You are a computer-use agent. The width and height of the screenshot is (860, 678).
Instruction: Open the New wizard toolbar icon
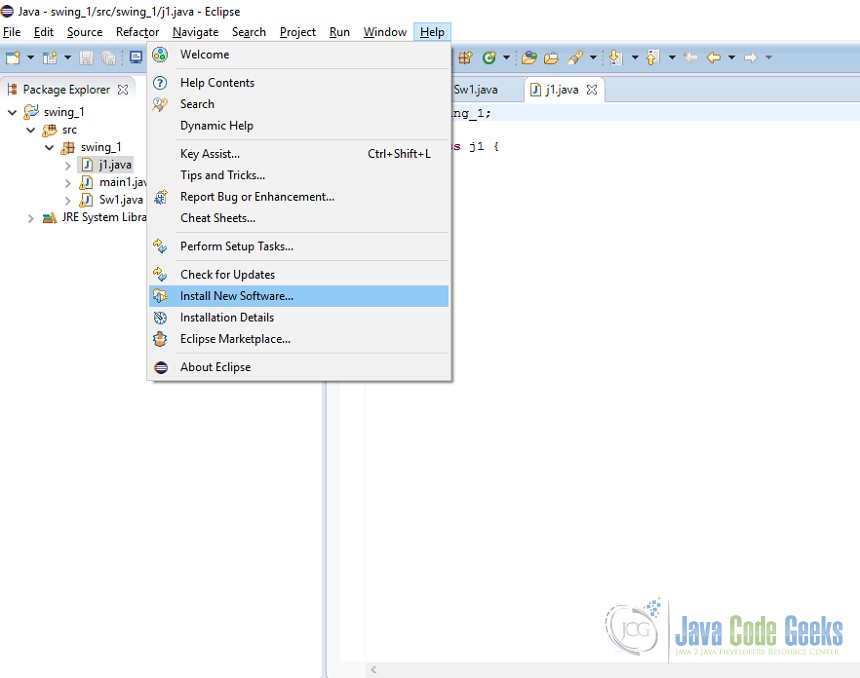click(x=12, y=57)
